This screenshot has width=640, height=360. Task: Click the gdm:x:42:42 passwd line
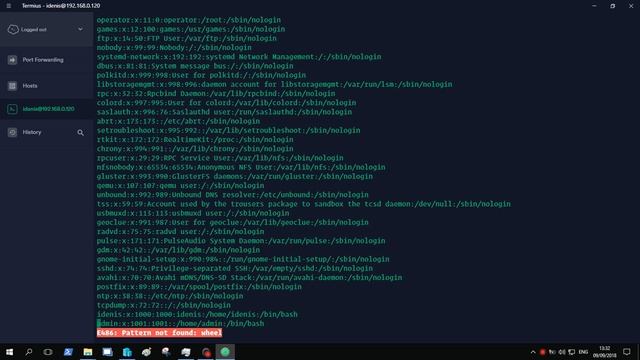[178, 250]
